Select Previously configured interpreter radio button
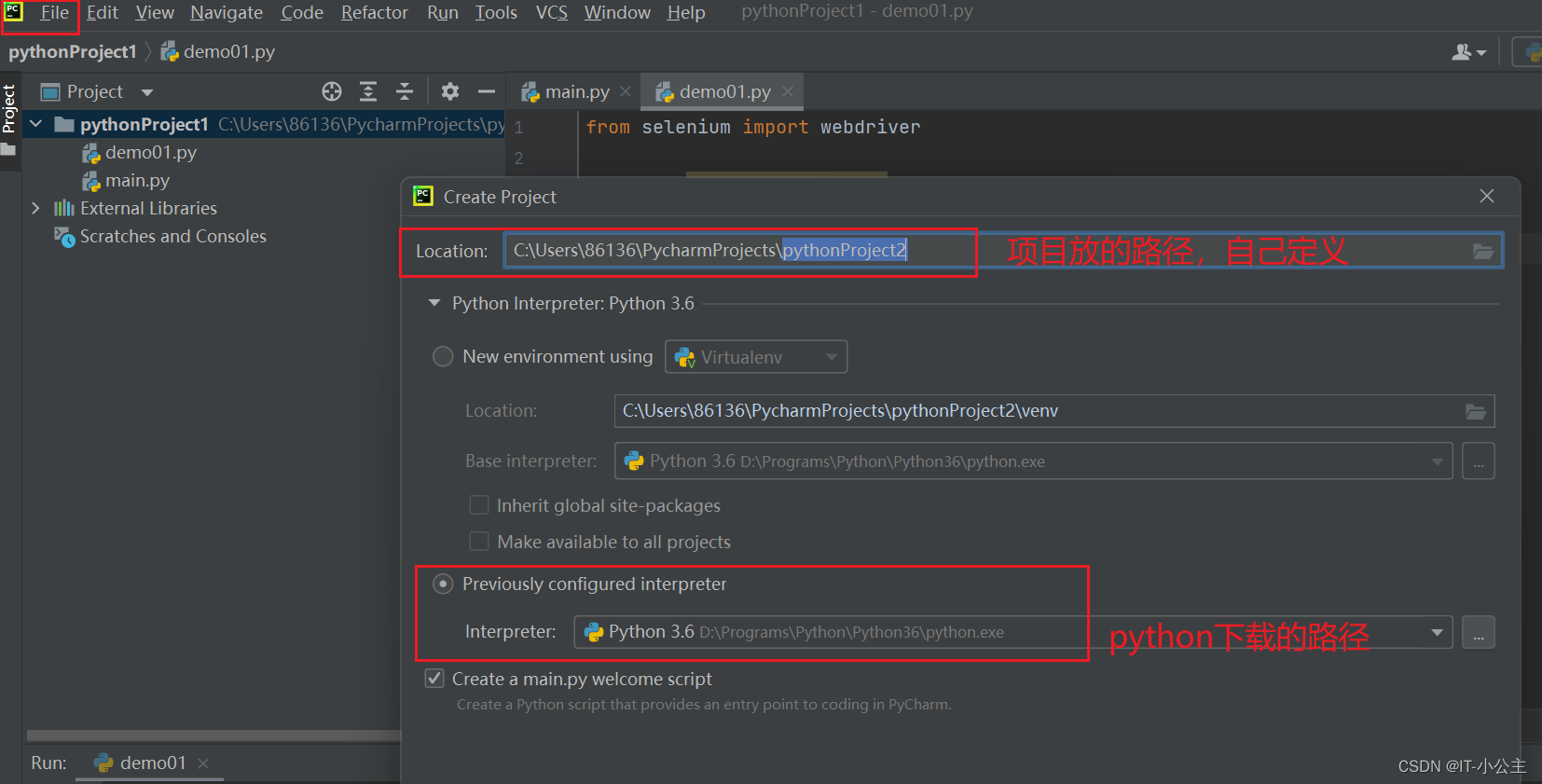 [x=443, y=585]
